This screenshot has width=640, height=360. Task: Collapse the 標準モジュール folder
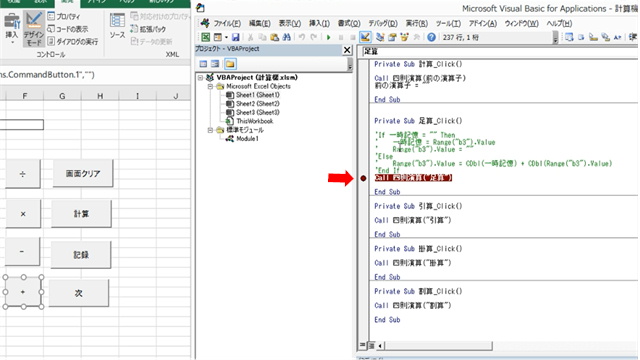210,130
